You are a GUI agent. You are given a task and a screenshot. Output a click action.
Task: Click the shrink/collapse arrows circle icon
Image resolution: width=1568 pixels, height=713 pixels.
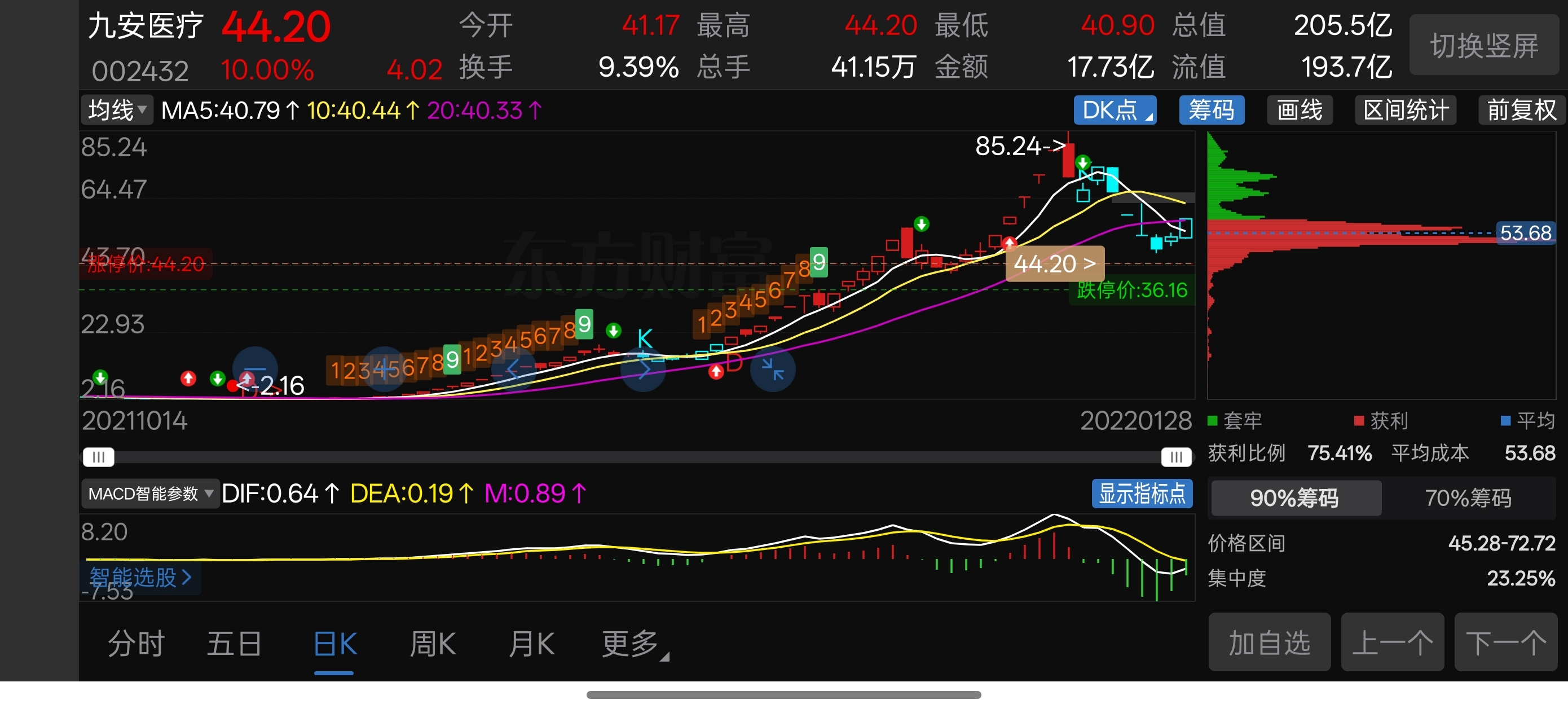point(772,369)
